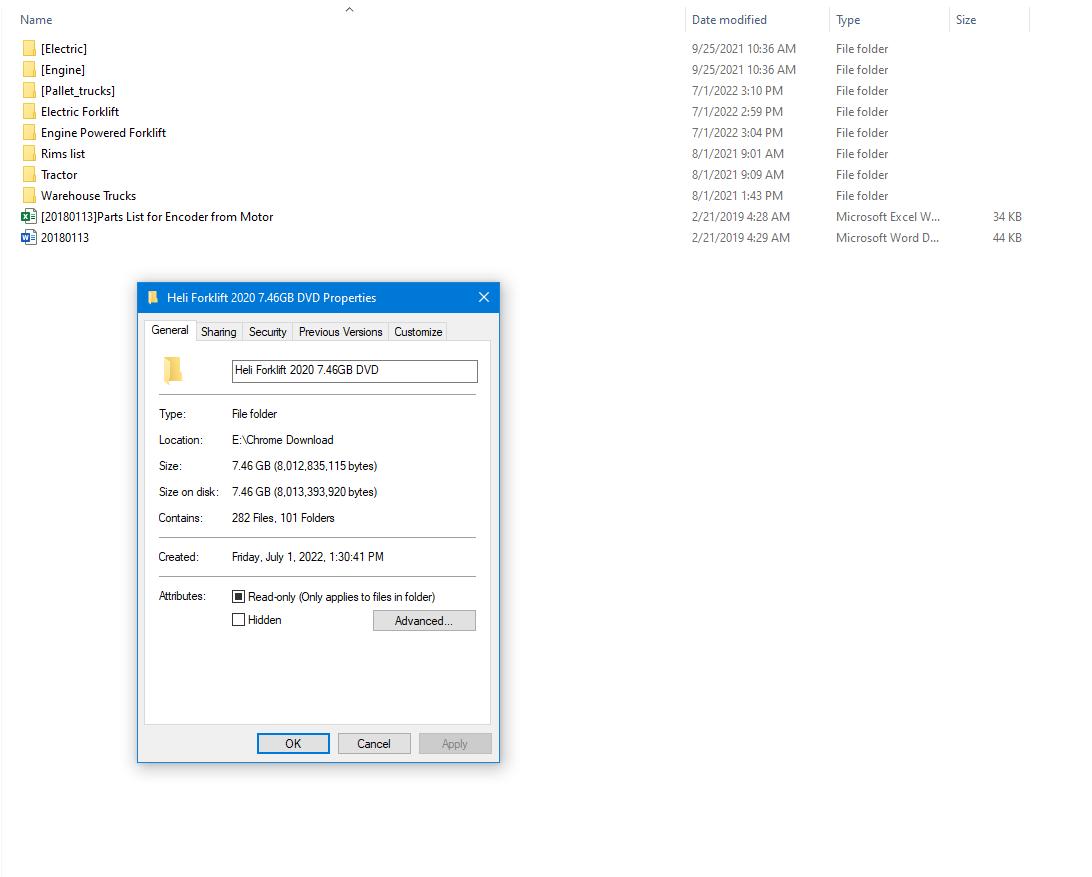
Task: Click the Engine Powered Forklift folder icon
Action: point(29,132)
